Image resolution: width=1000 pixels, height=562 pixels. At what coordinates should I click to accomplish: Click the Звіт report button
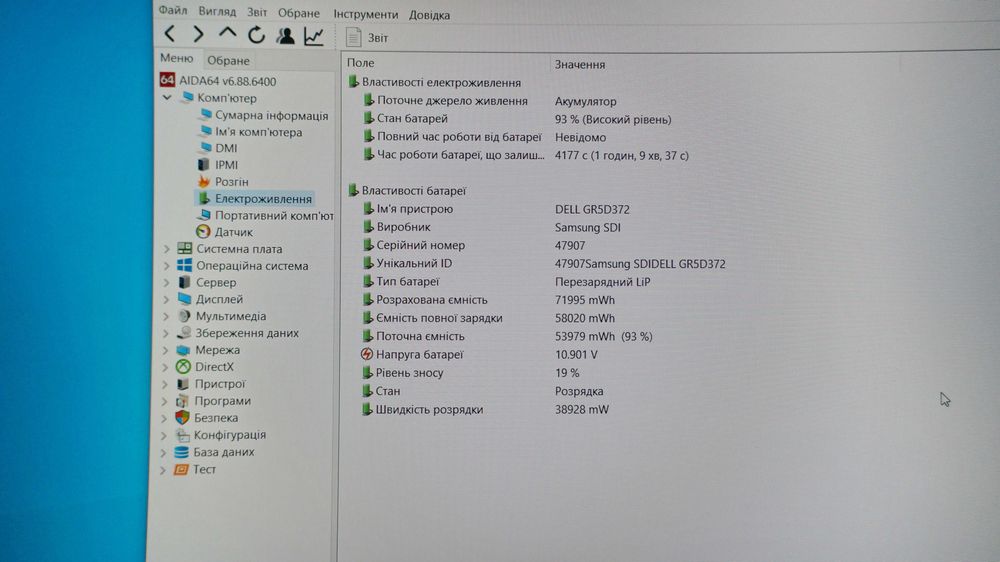(367, 38)
